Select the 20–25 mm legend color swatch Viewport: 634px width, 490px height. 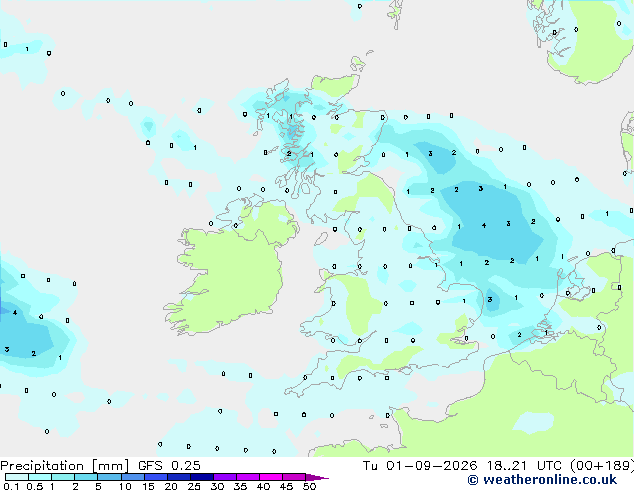pos(179,477)
